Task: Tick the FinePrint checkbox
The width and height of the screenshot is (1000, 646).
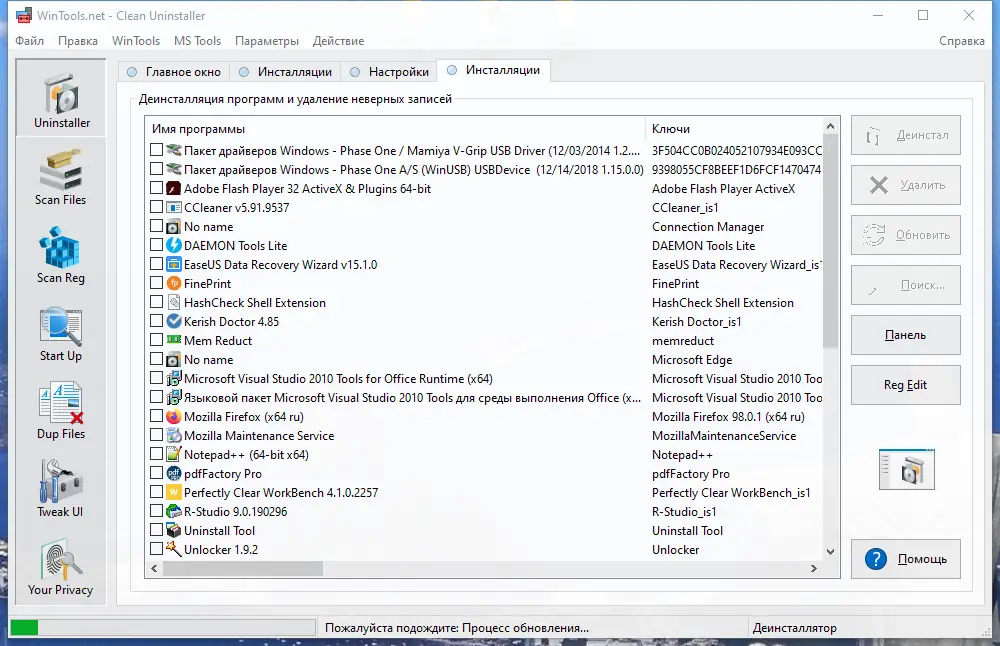Action: coord(156,283)
